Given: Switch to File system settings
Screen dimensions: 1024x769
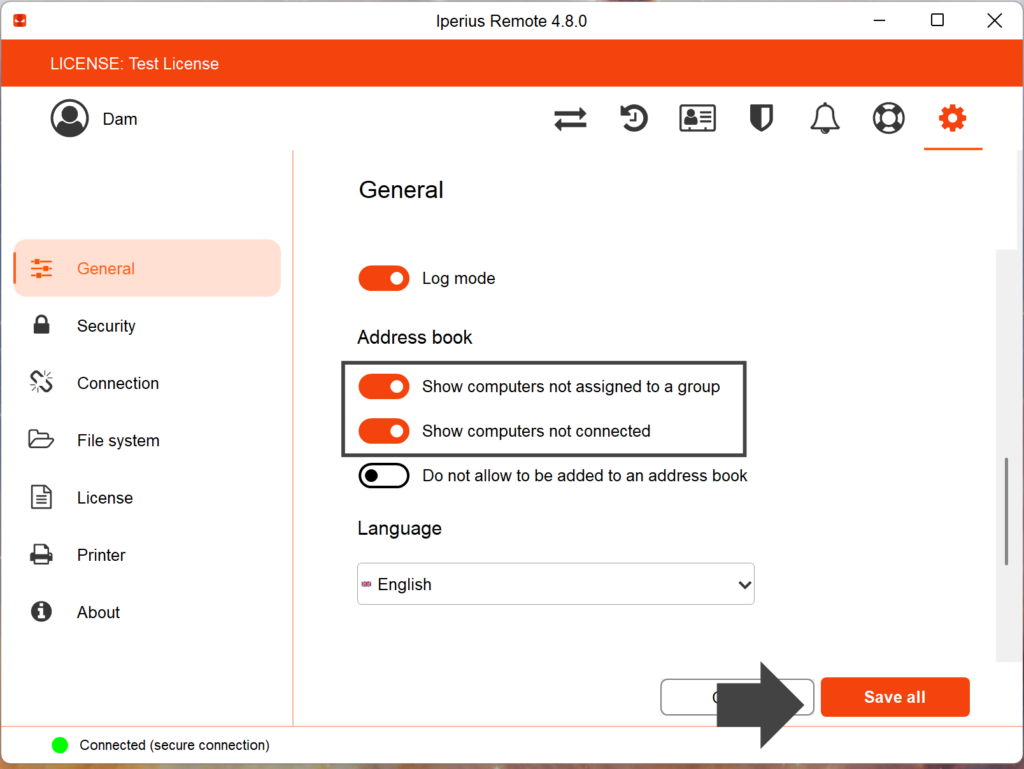Looking at the screenshot, I should coord(147,441).
